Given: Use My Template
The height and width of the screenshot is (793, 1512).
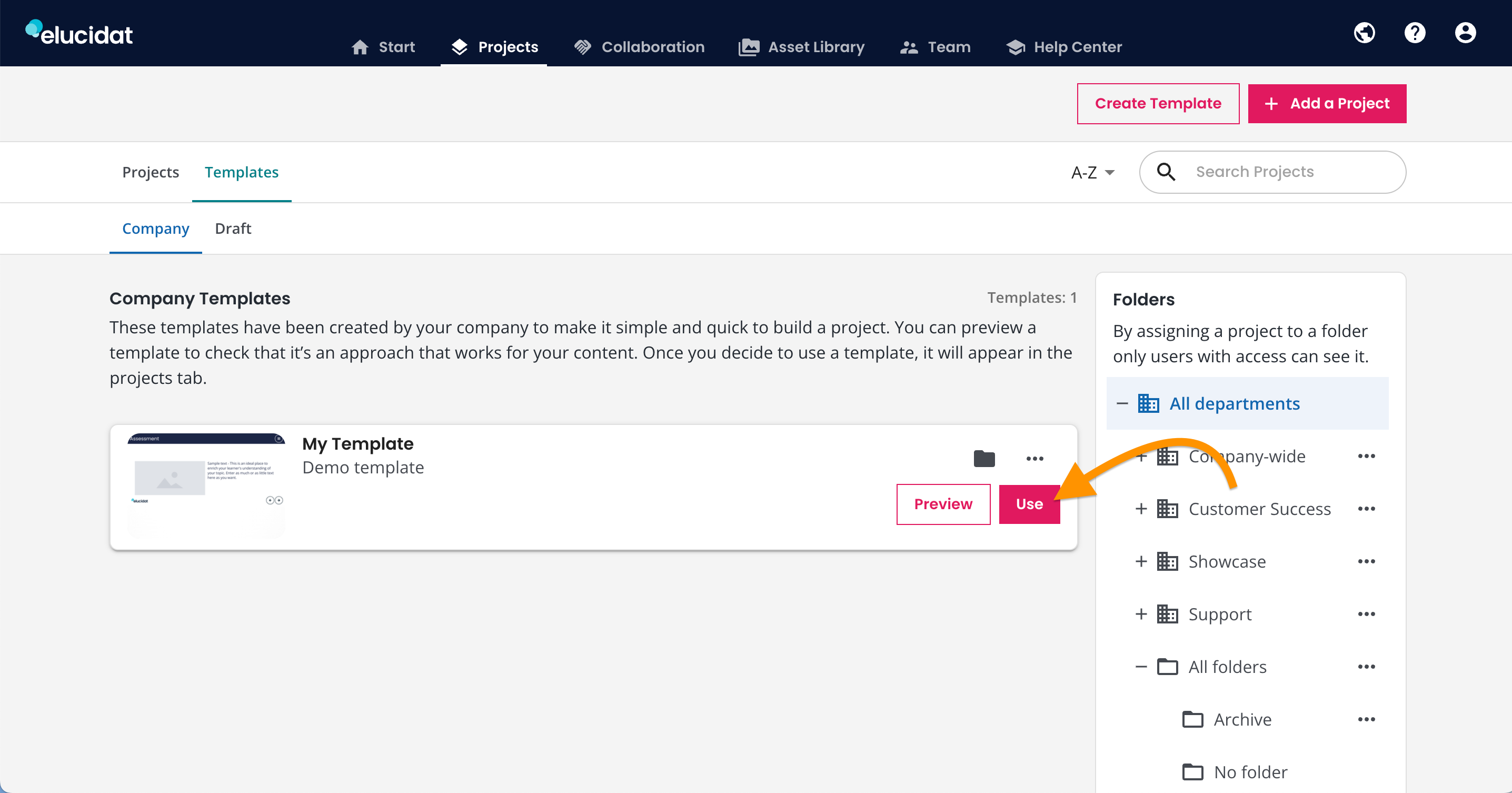Looking at the screenshot, I should pos(1030,503).
